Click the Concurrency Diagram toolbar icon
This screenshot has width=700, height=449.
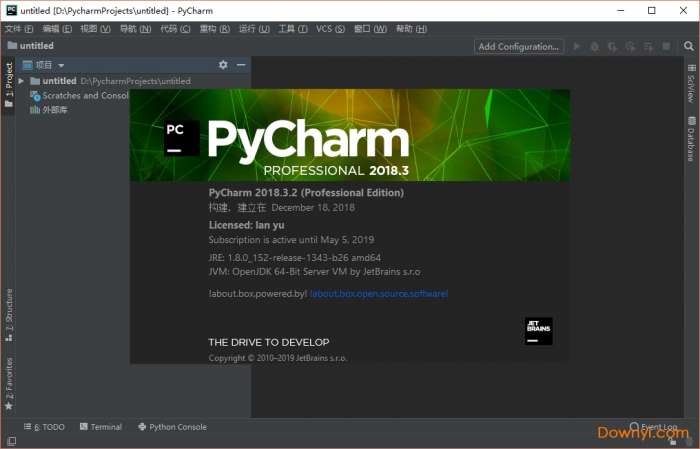648,46
